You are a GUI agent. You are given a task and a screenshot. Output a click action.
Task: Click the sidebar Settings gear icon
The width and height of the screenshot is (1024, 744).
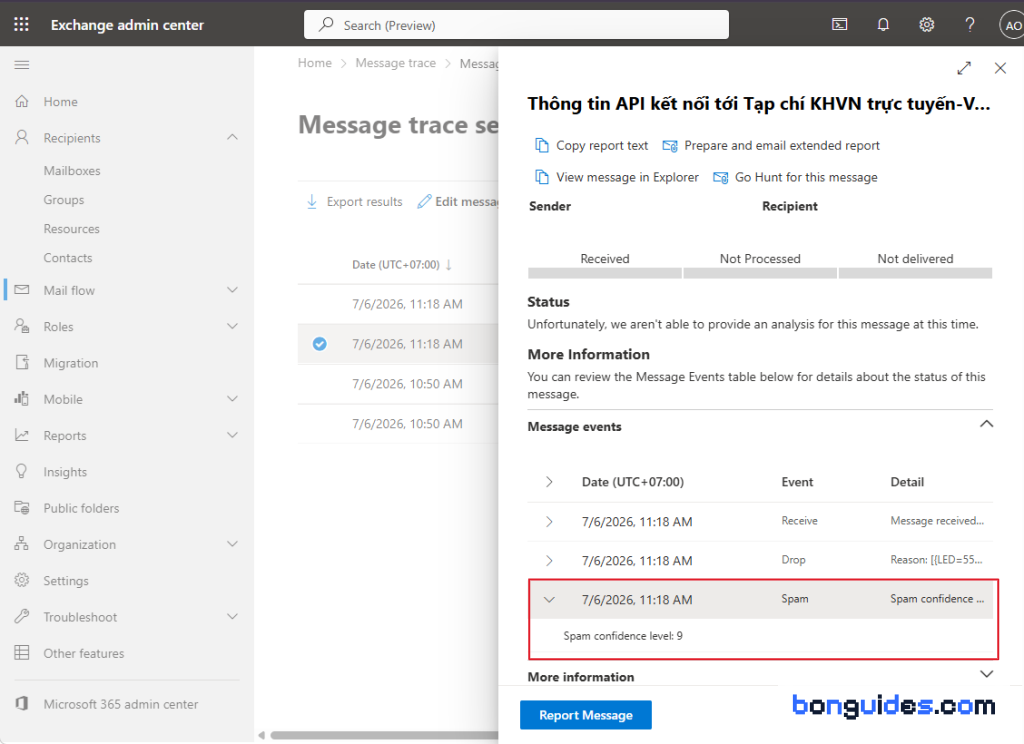[x=22, y=580]
